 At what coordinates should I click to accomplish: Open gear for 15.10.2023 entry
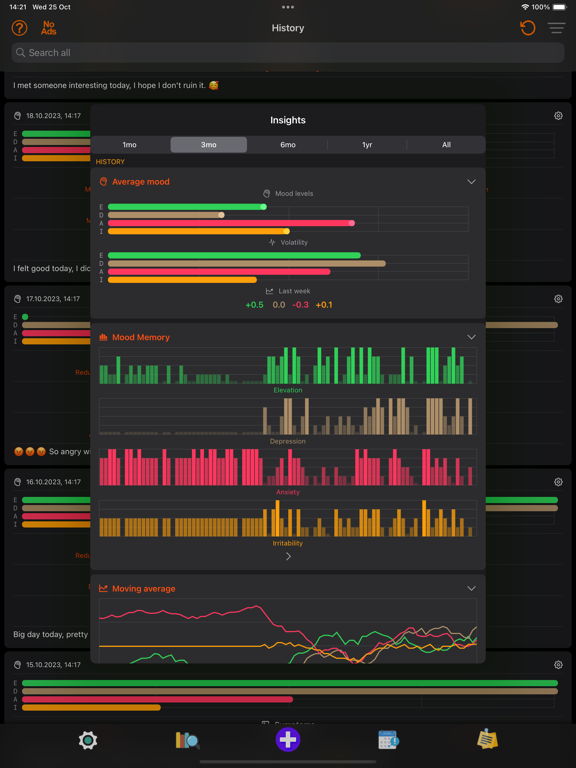pos(558,665)
